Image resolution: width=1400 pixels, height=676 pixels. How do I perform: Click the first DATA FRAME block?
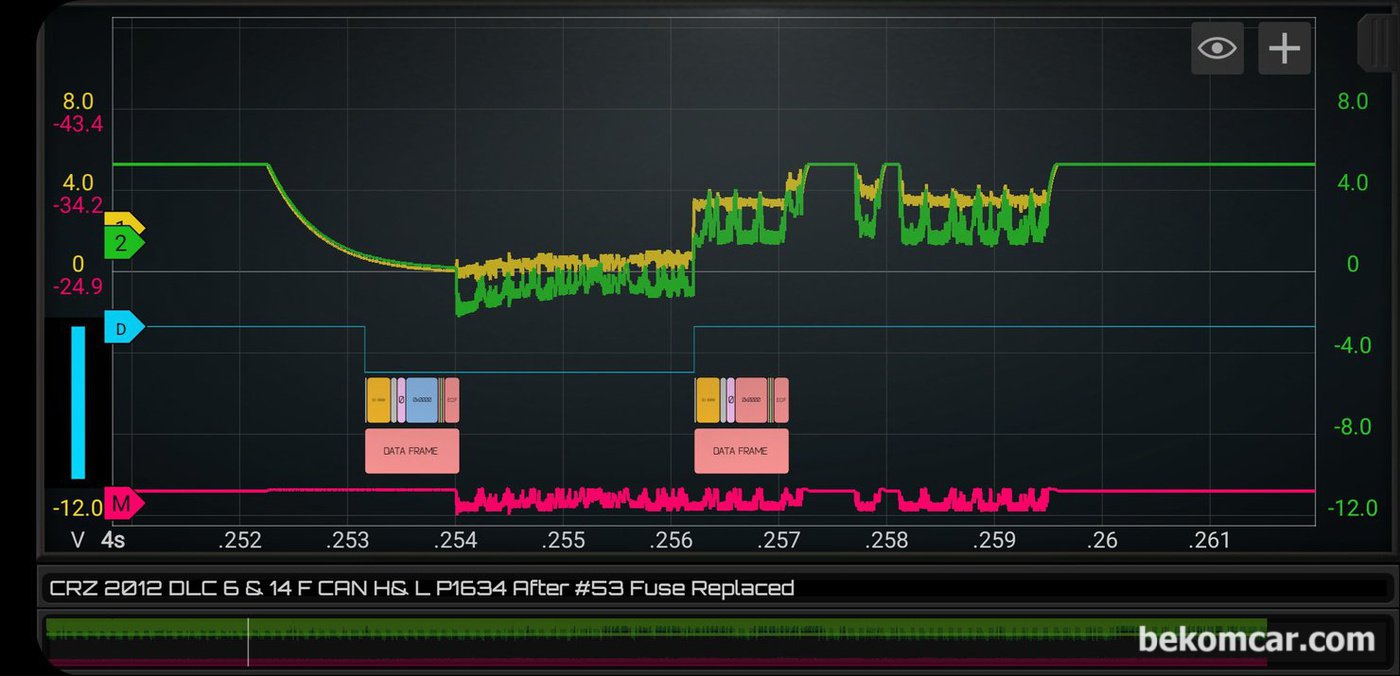411,451
